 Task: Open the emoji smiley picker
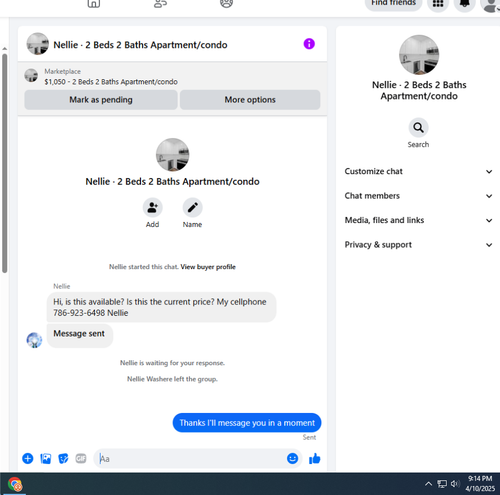pyautogui.click(x=292, y=459)
